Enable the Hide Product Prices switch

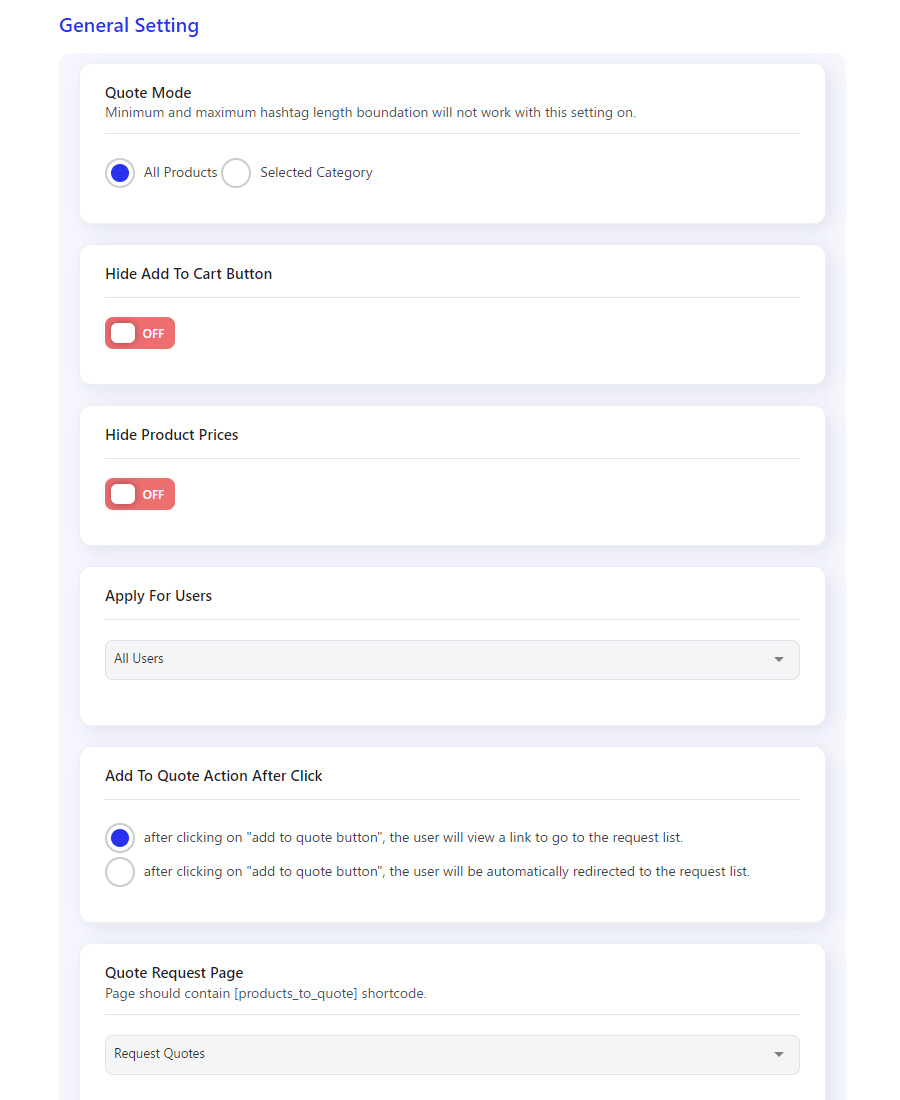(140, 495)
